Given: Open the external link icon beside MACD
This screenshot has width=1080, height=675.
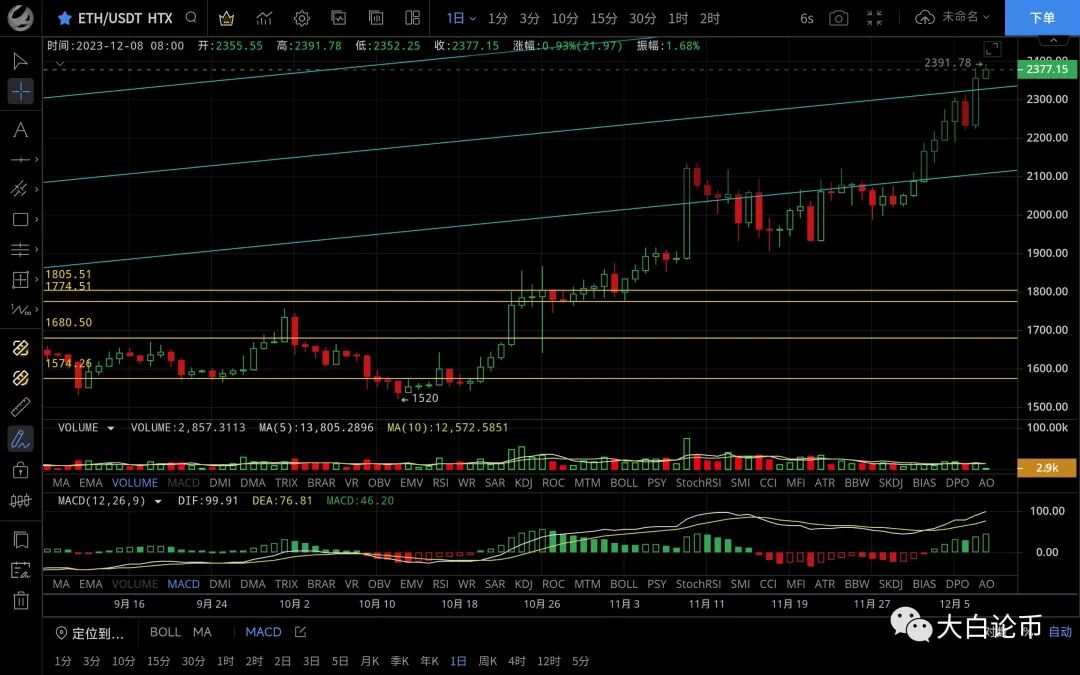Looking at the screenshot, I should coord(300,632).
